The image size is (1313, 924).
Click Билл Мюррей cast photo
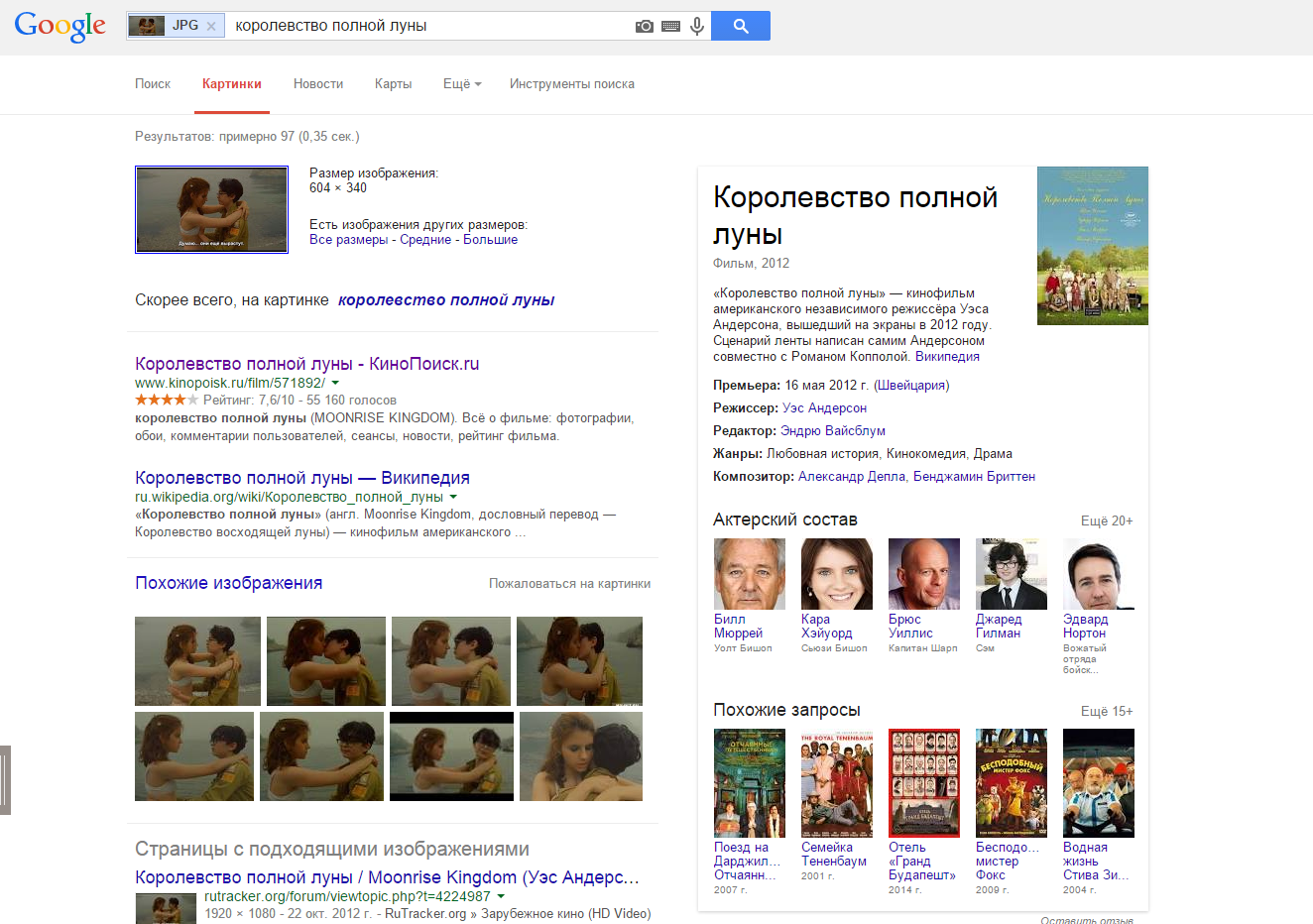[x=750, y=574]
